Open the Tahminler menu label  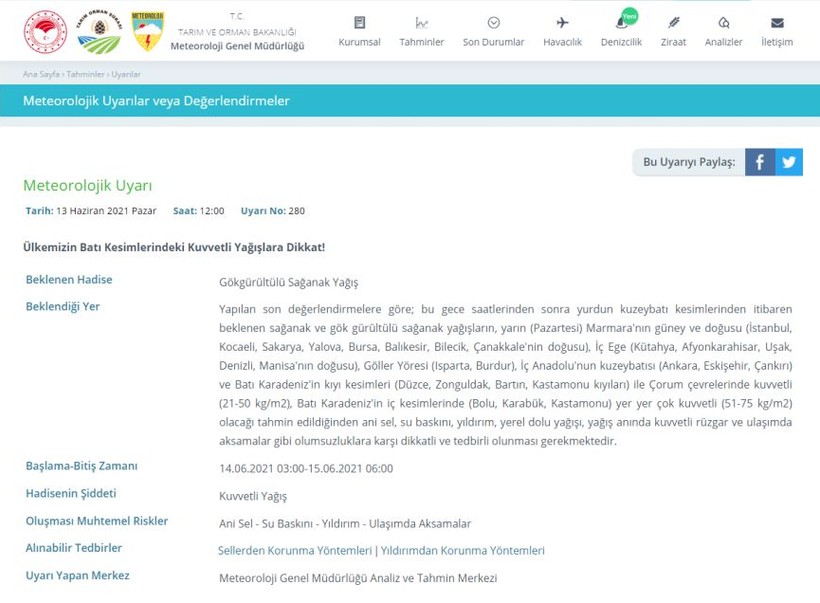click(422, 42)
